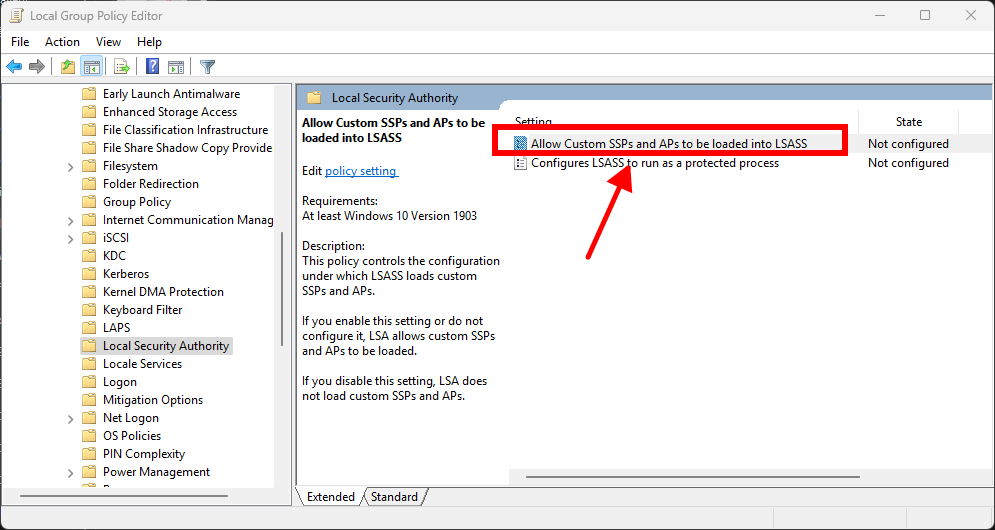Toggle the Show/Hide Console Tree icon
Image resolution: width=995 pixels, height=530 pixels.
pos(91,67)
